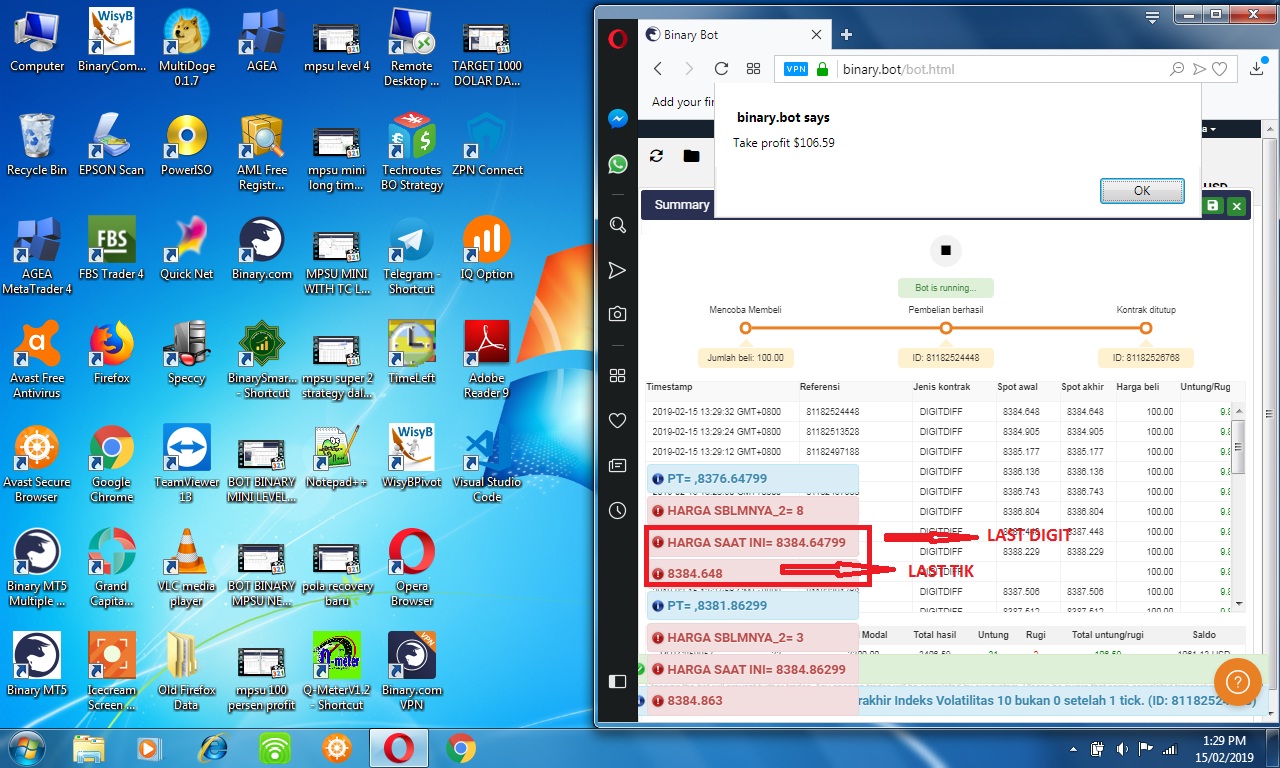Open Telegram shortcut on desktop
The width and height of the screenshot is (1280, 768).
pyautogui.click(x=412, y=256)
